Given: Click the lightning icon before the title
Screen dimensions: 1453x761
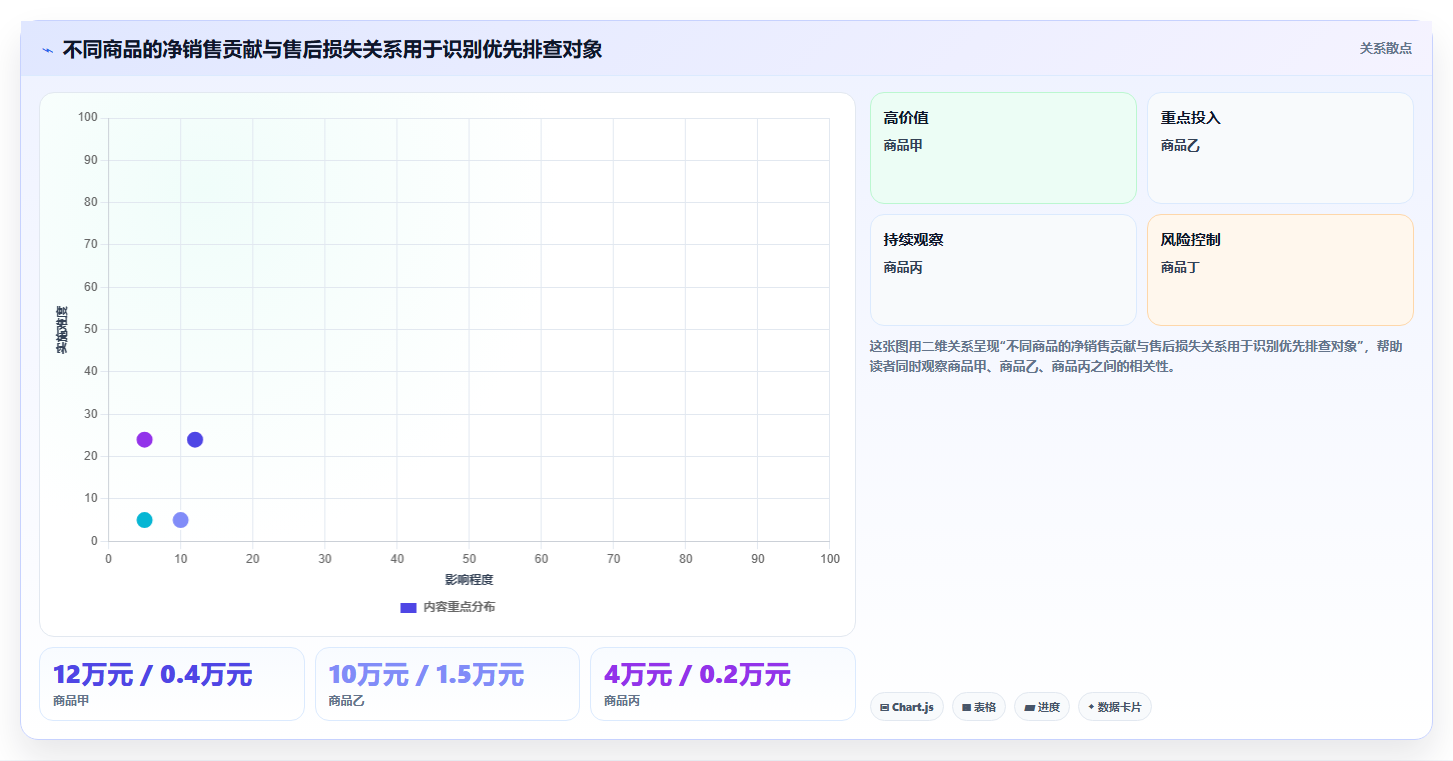Looking at the screenshot, I should pos(48,50).
